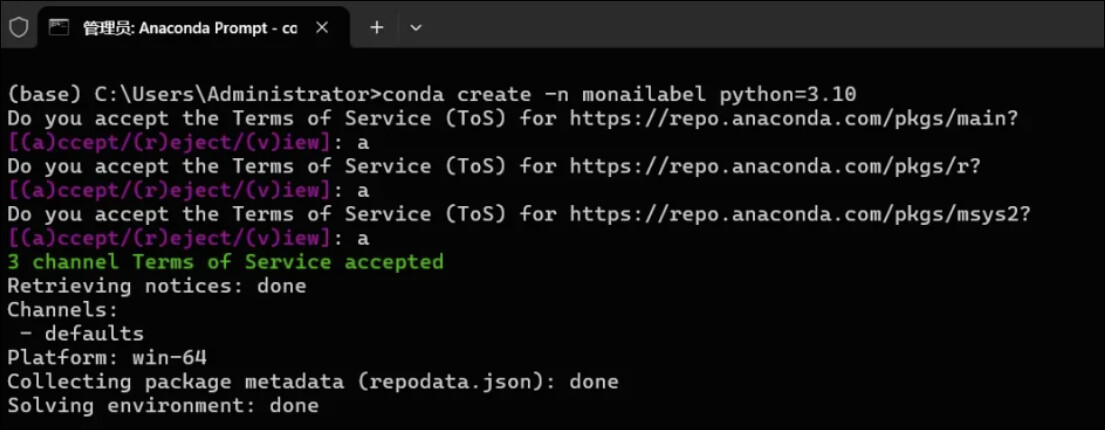
Task: Click the terminal icon on the tab
Action: coord(60,27)
